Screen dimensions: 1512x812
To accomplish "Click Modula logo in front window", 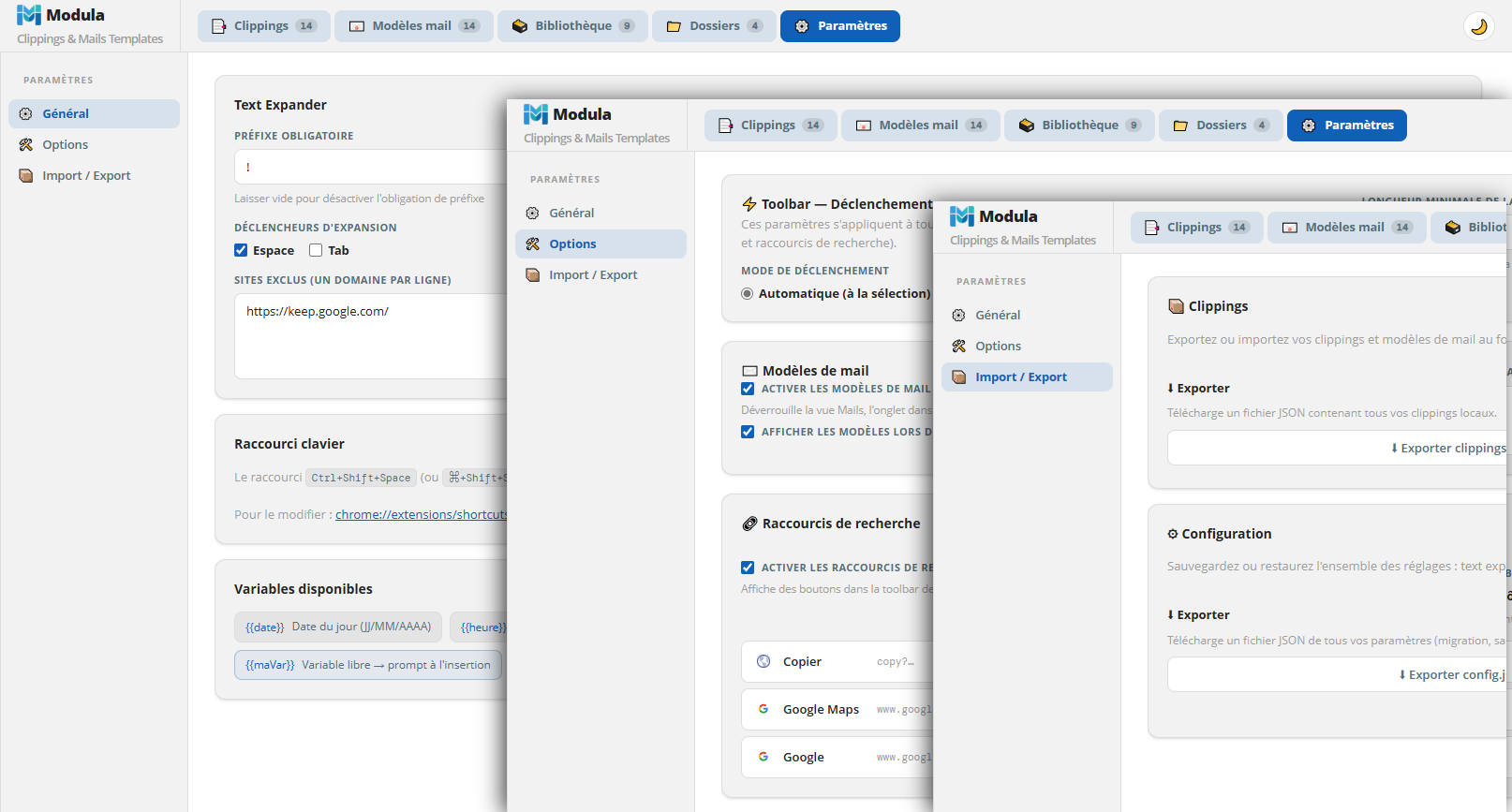I will tap(962, 216).
